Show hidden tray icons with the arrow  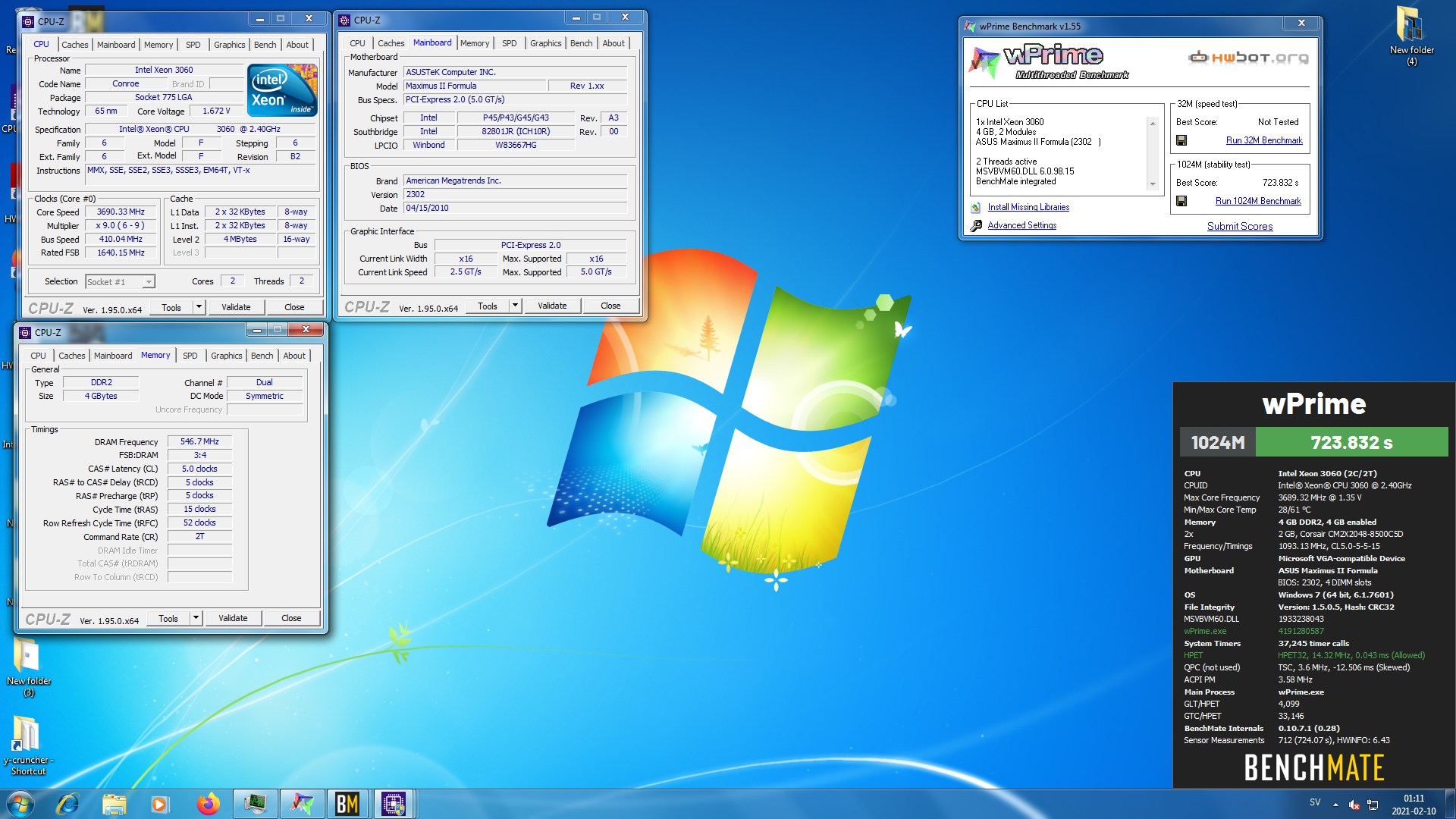click(1335, 805)
